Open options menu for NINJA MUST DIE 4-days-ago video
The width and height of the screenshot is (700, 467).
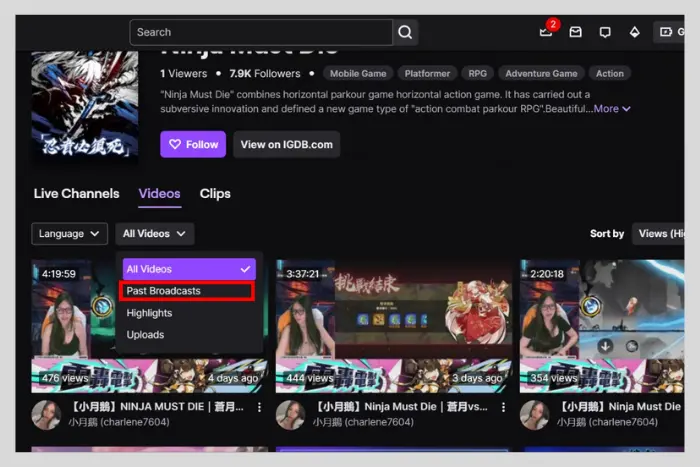259,407
